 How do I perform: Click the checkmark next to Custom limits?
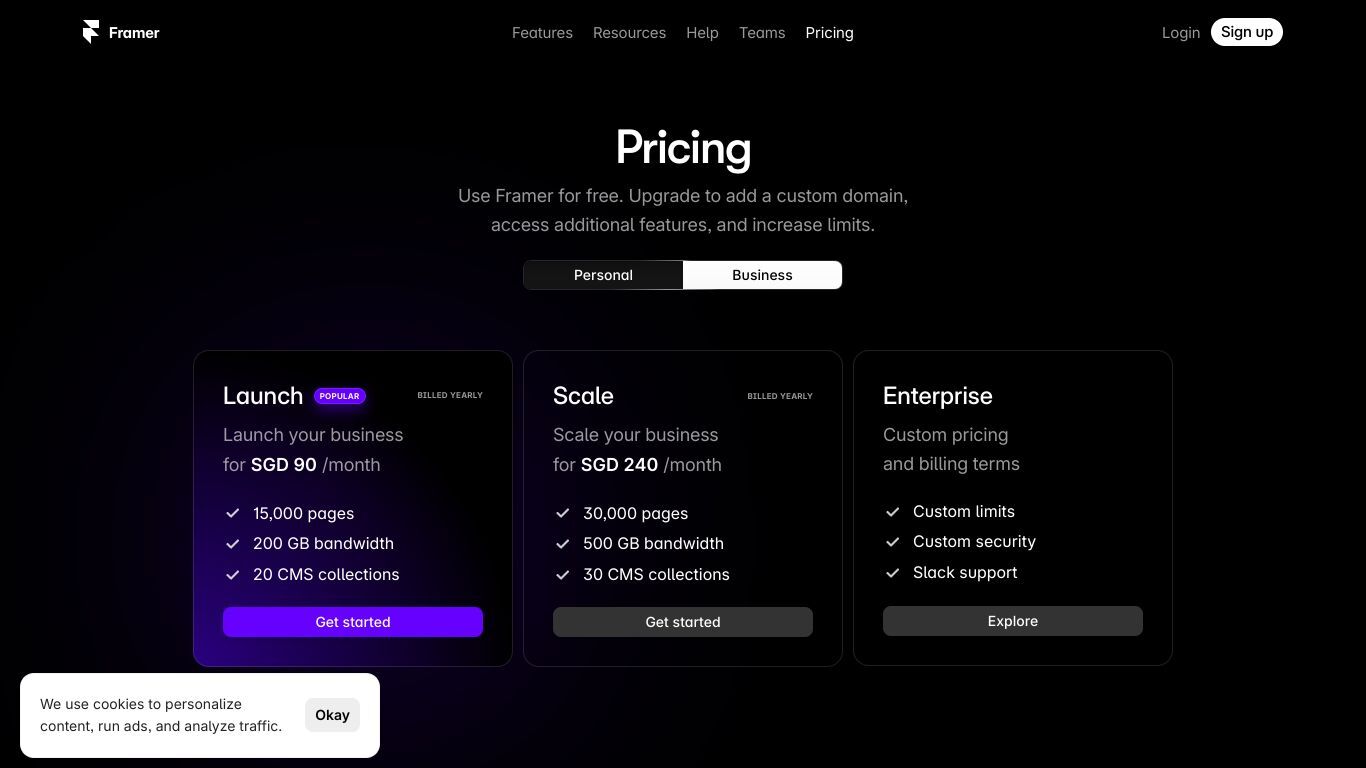893,511
